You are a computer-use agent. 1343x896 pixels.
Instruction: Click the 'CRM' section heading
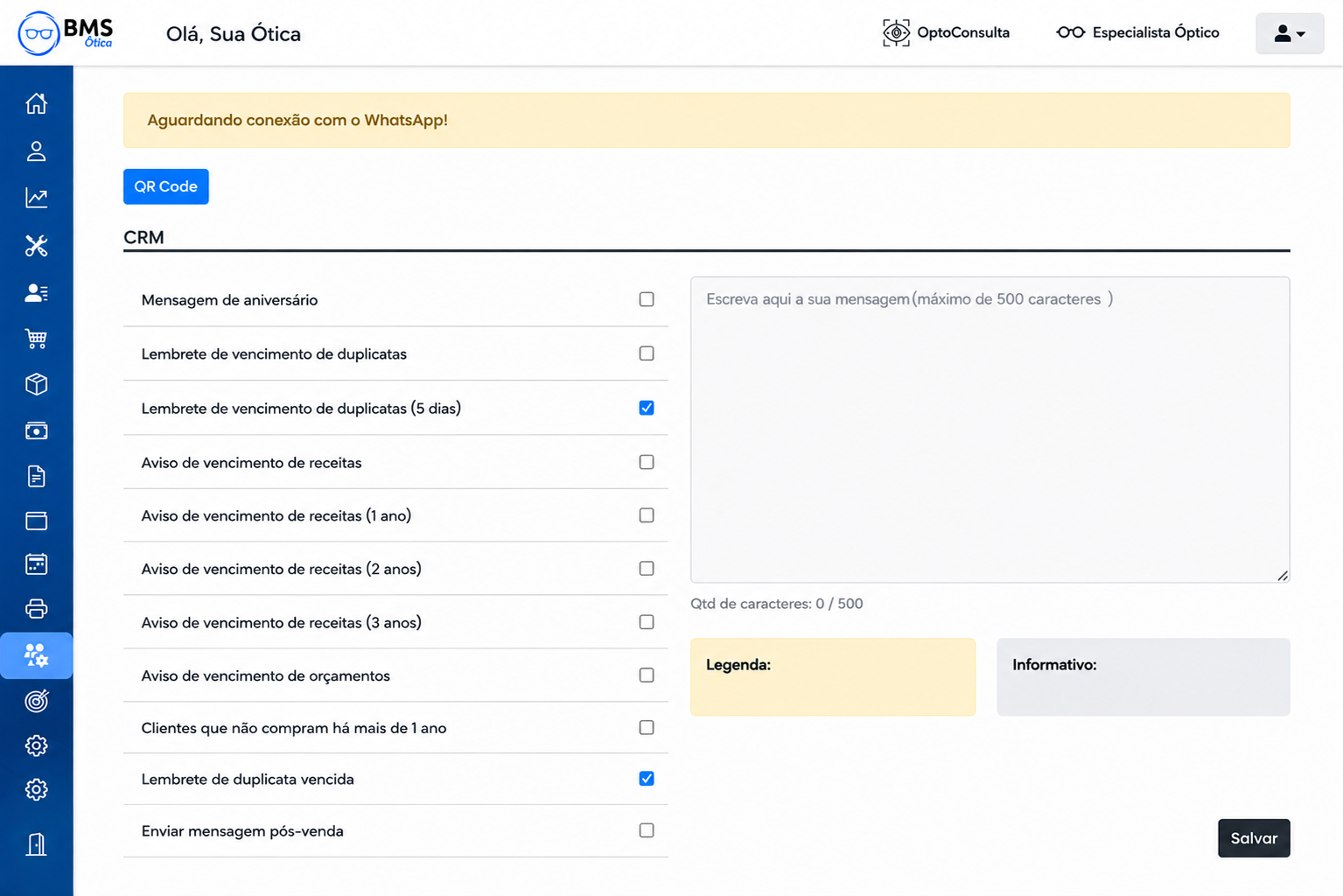[x=143, y=237]
